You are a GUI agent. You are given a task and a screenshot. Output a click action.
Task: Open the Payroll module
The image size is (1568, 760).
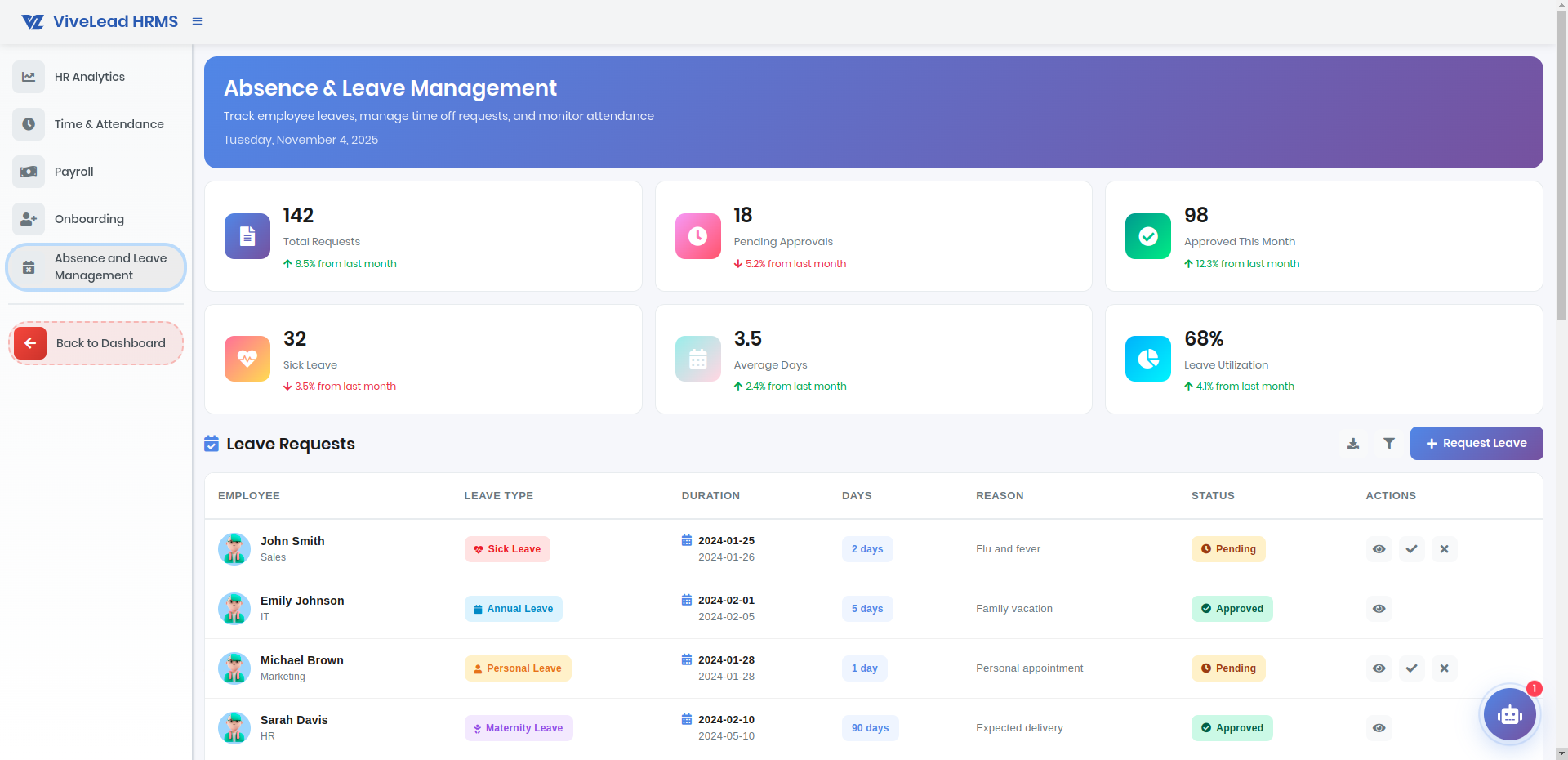[73, 172]
